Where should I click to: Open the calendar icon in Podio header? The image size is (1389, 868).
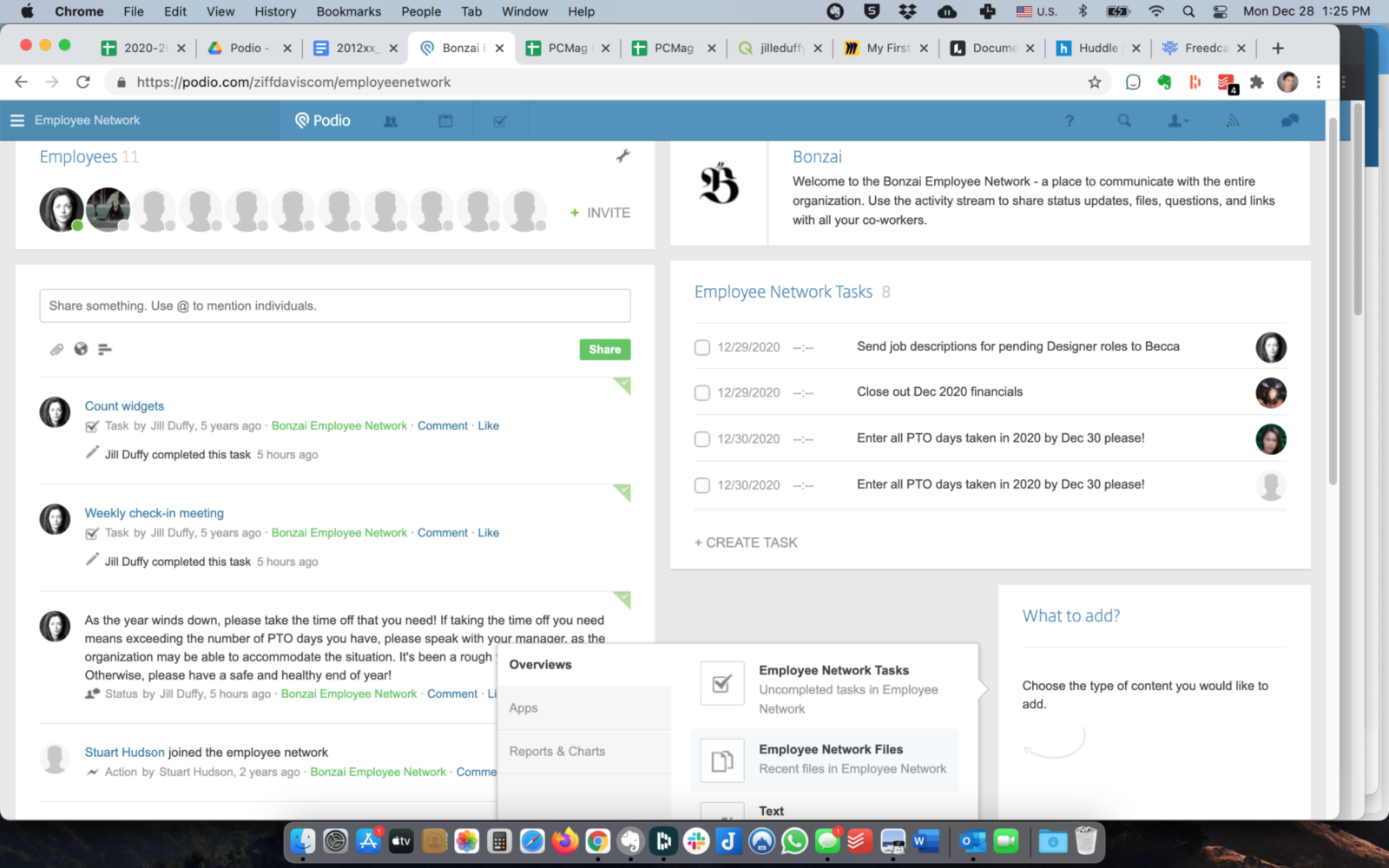445,122
